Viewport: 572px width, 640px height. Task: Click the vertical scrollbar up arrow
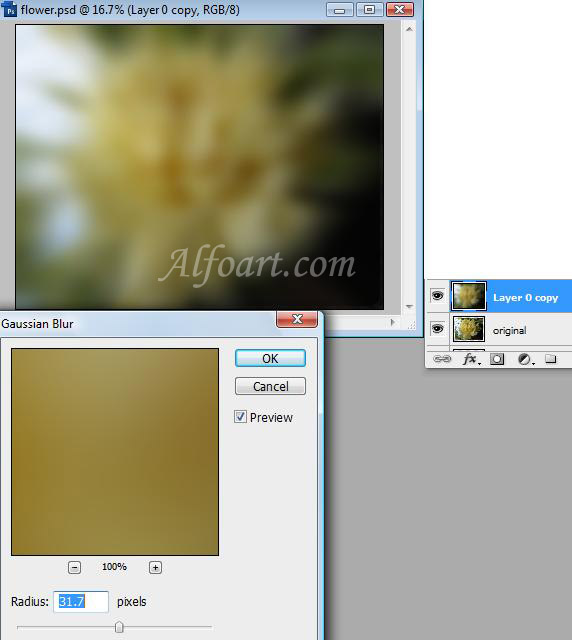tap(409, 29)
